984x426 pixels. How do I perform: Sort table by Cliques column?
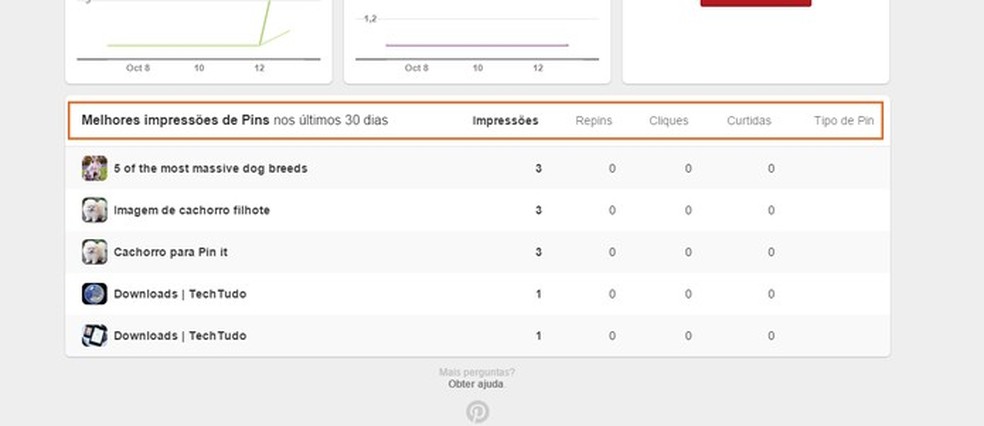click(x=668, y=120)
